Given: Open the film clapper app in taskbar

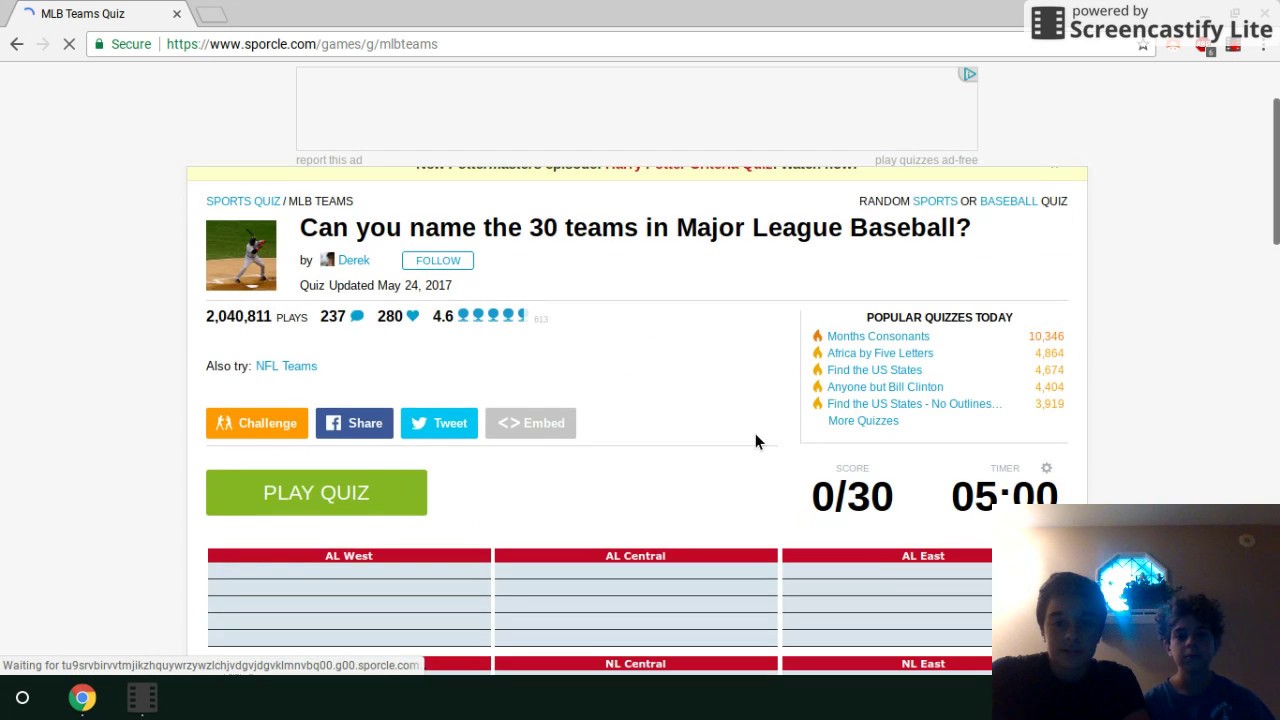Looking at the screenshot, I should pyautogui.click(x=142, y=697).
